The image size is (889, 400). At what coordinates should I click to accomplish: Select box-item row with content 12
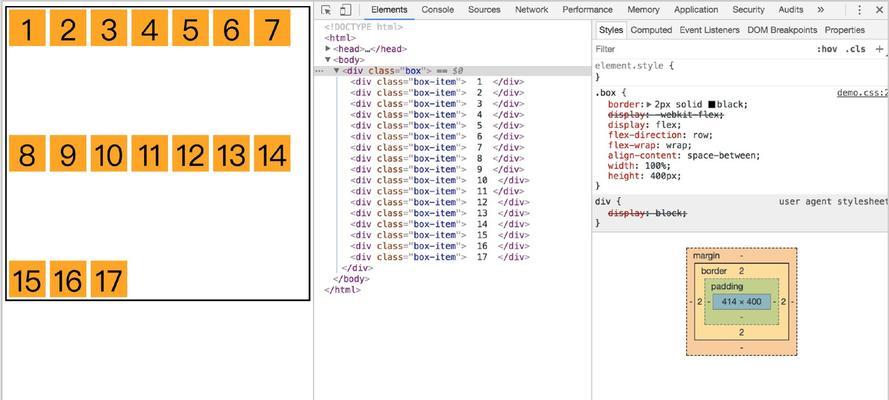tap(440, 202)
